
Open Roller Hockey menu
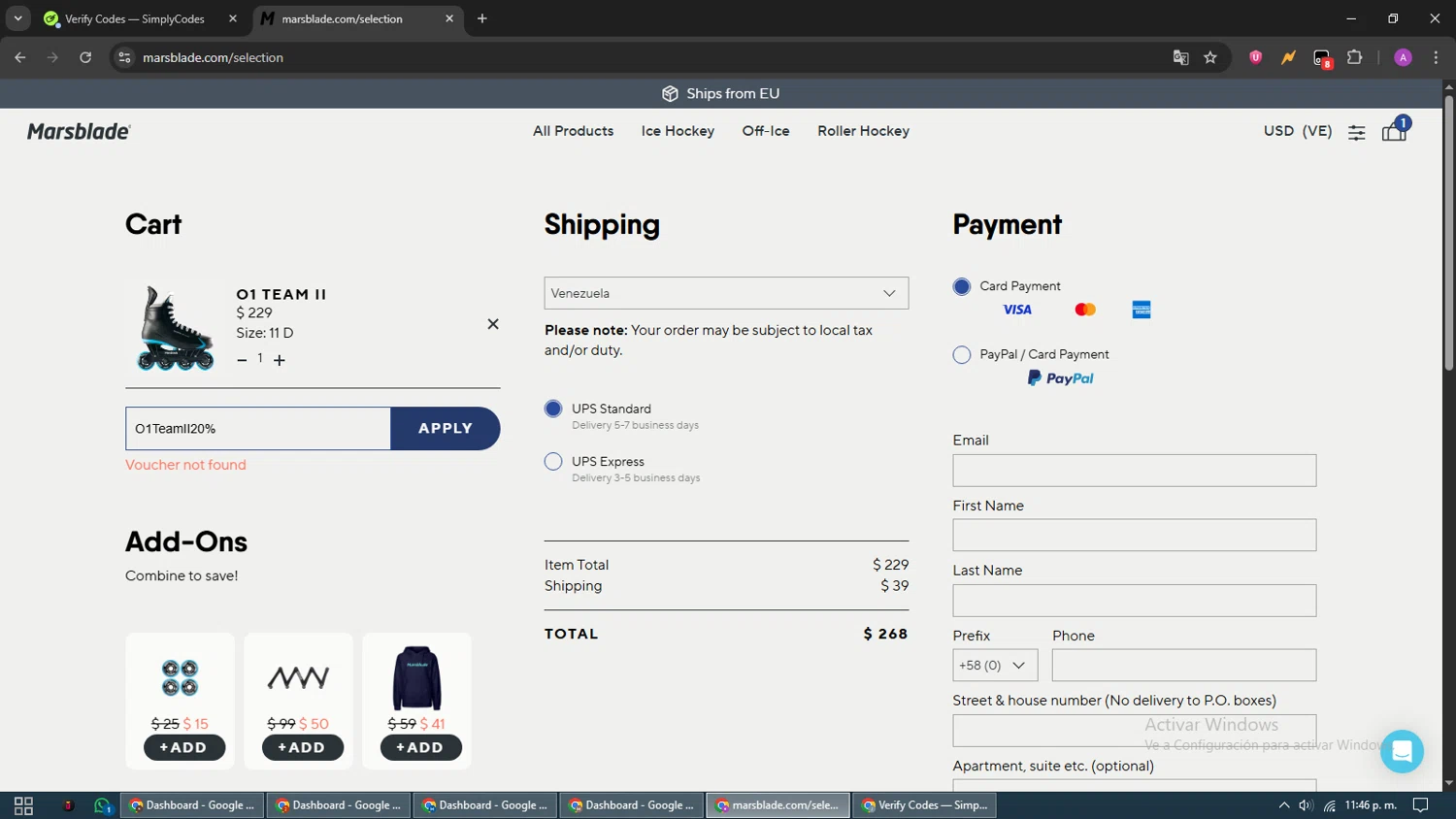pos(863,131)
